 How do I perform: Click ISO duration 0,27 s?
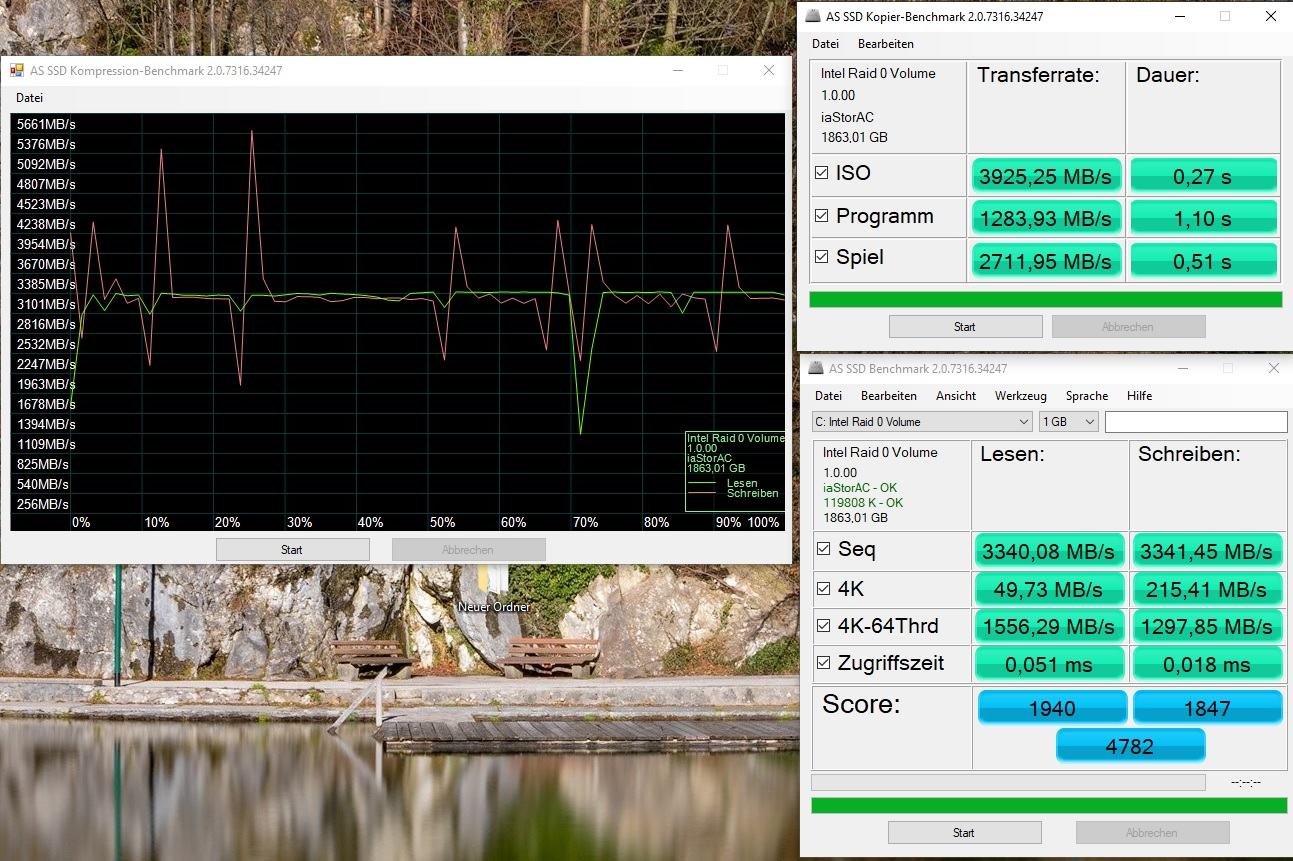click(1204, 176)
